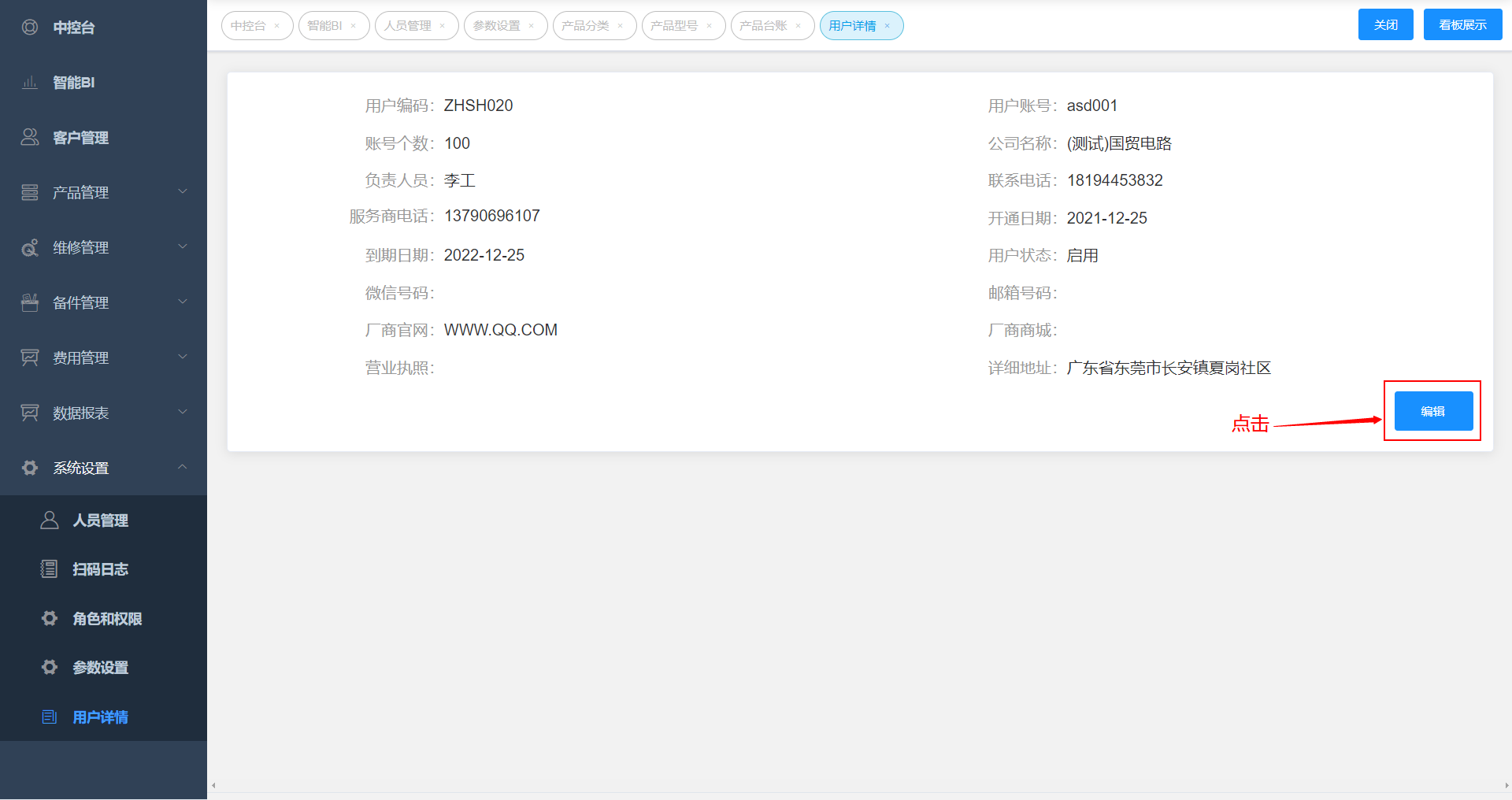1512x800 pixels.
Task: Expand the 数据报表 submenu arrow
Action: (x=183, y=413)
